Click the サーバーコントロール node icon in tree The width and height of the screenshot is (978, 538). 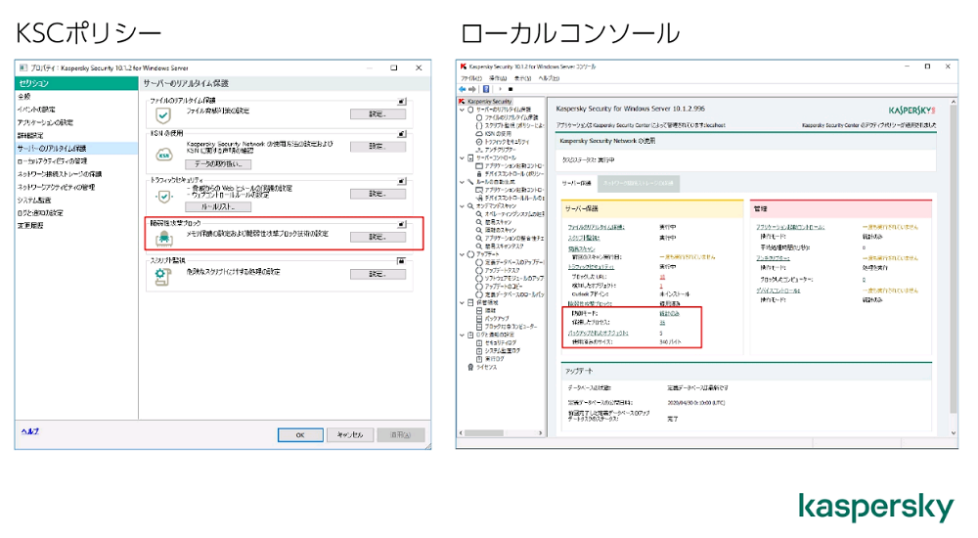point(471,158)
